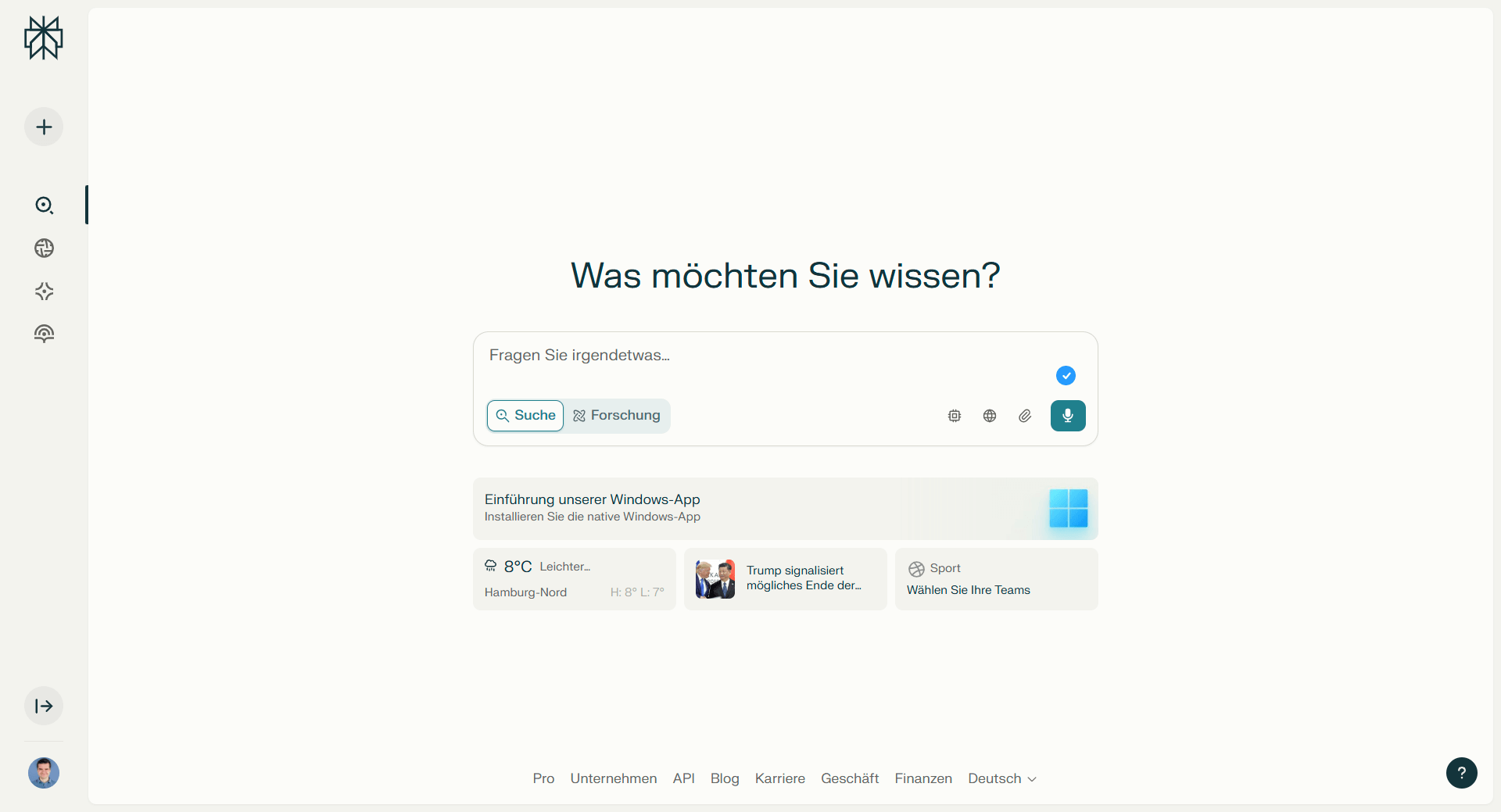Open the Spaces section from the sidebar
Viewport: 1501px width, 812px height.
coord(44,291)
